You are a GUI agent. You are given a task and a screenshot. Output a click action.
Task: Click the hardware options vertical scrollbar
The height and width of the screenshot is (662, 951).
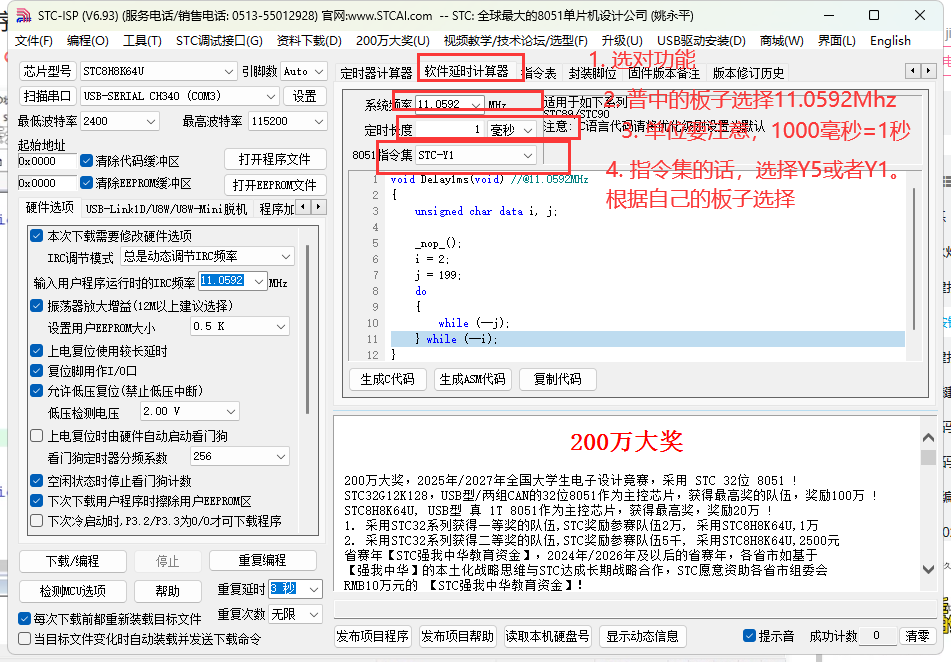(307, 329)
